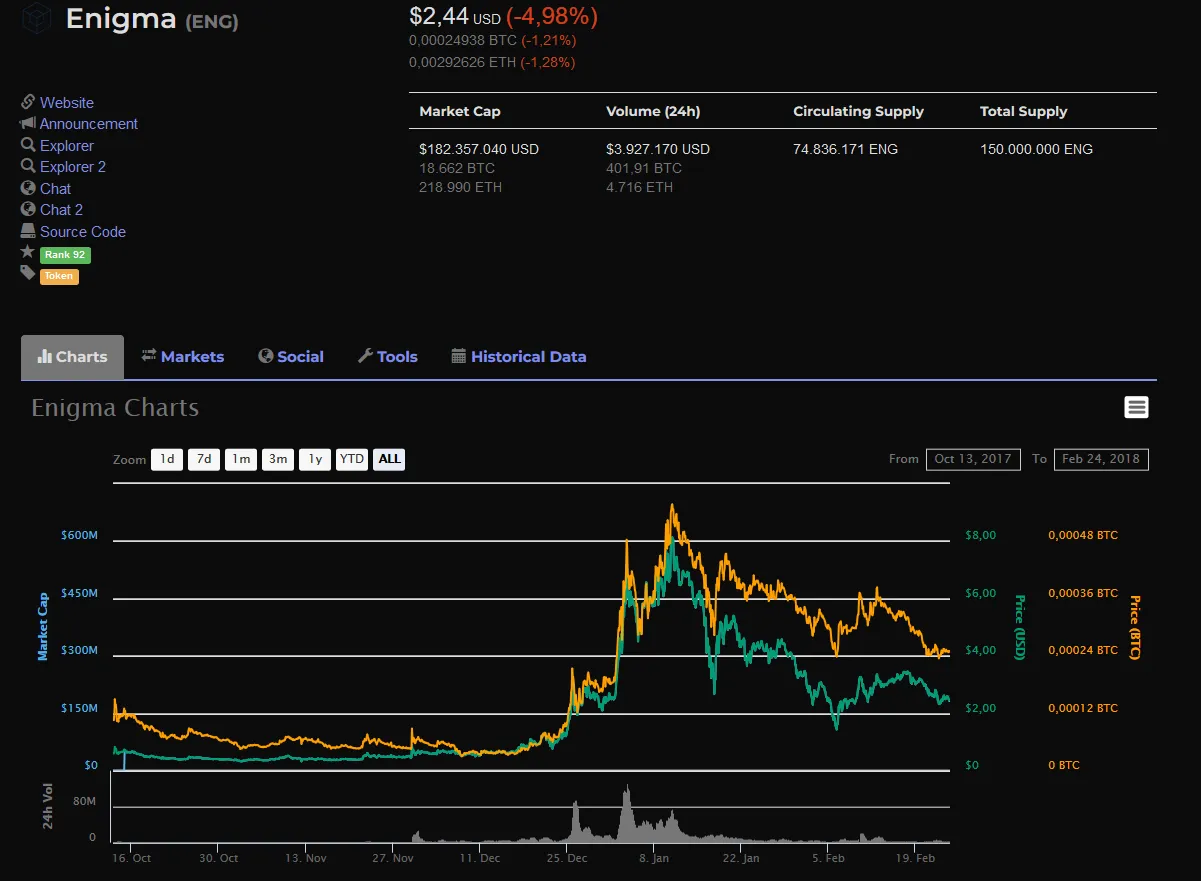Click the 18.662 BTC market cap value

(x=457, y=168)
